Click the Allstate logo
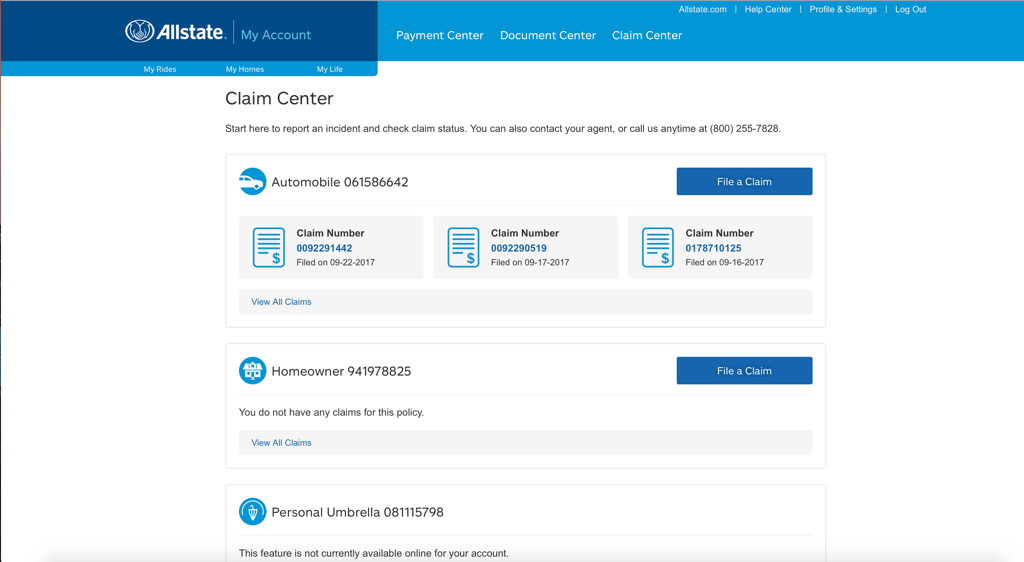The width and height of the screenshot is (1024, 562). [175, 31]
